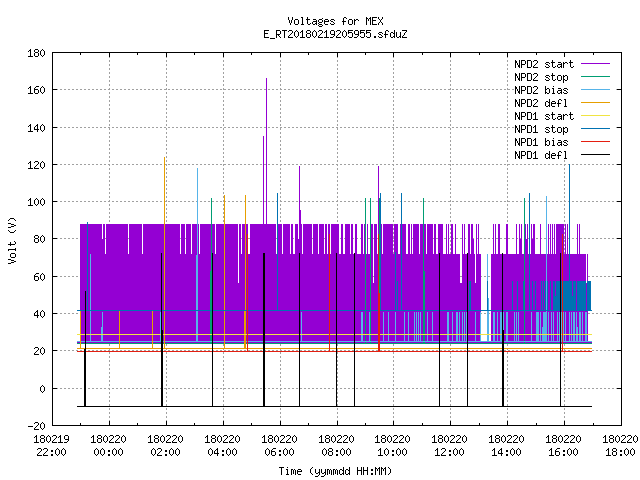Click the y-axis tick label 100
This screenshot has width=640, height=480.
(x=36, y=202)
